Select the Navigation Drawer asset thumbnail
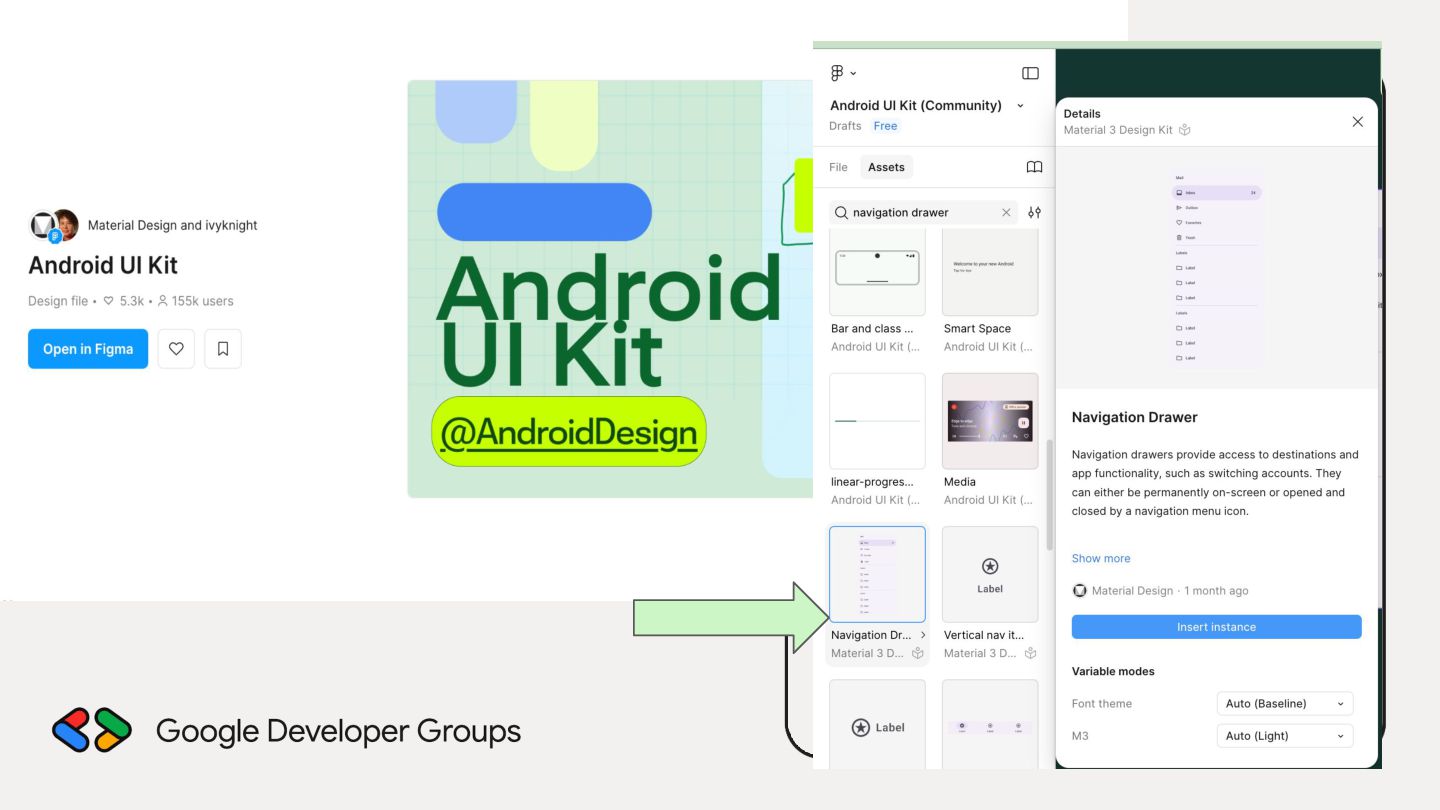This screenshot has height=810, width=1440. tap(877, 574)
